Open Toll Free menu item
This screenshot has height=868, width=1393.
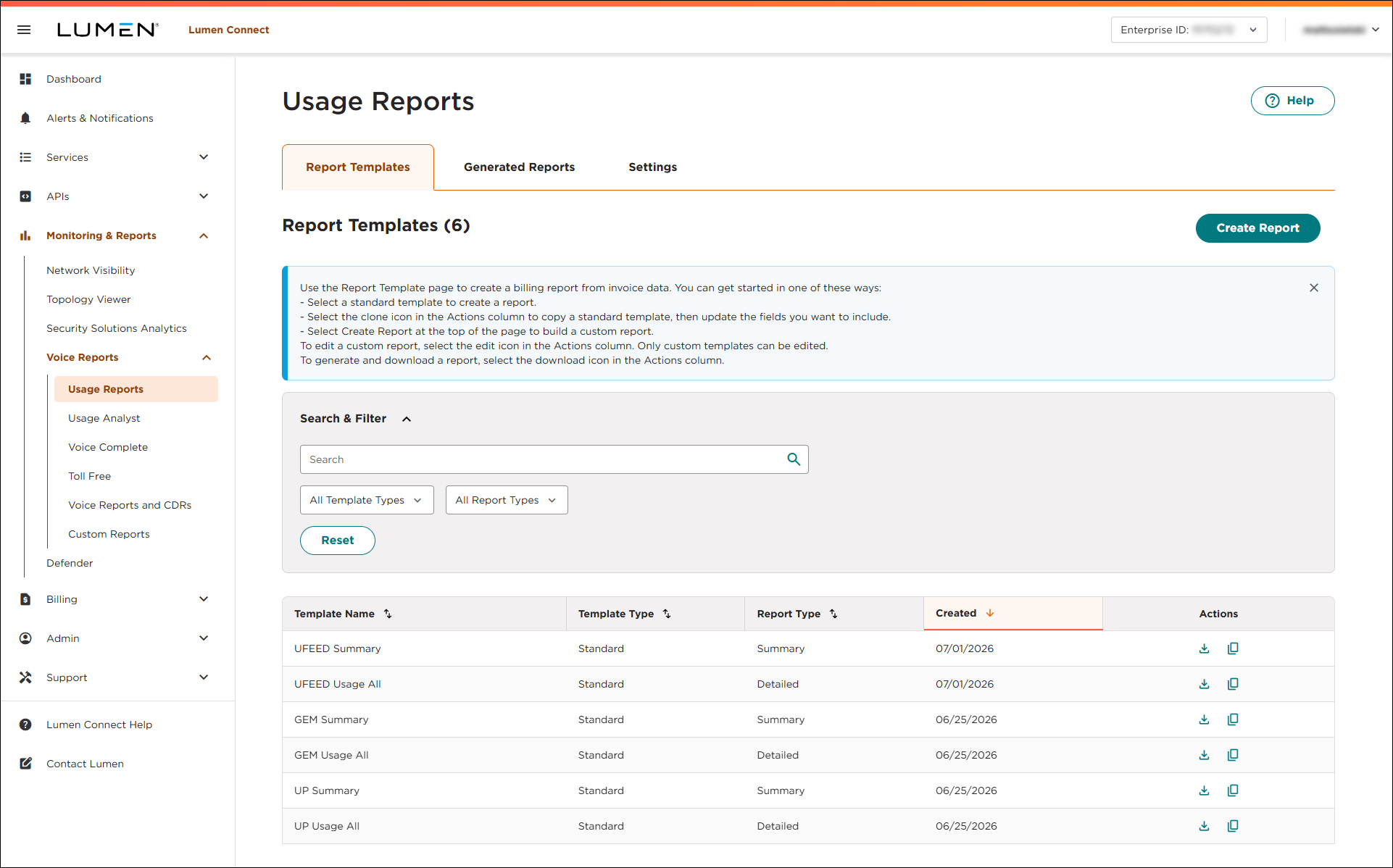coord(90,476)
